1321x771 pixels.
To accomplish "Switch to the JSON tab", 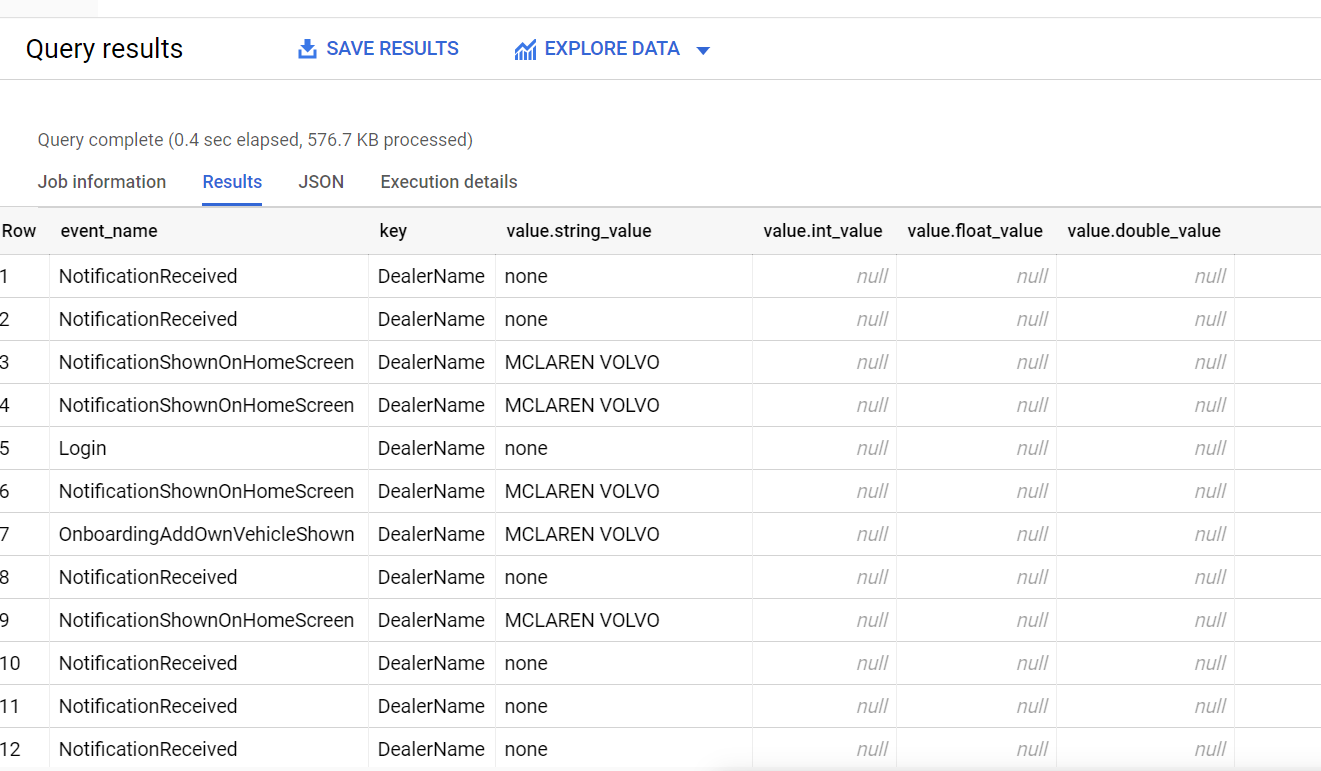I will coord(321,182).
